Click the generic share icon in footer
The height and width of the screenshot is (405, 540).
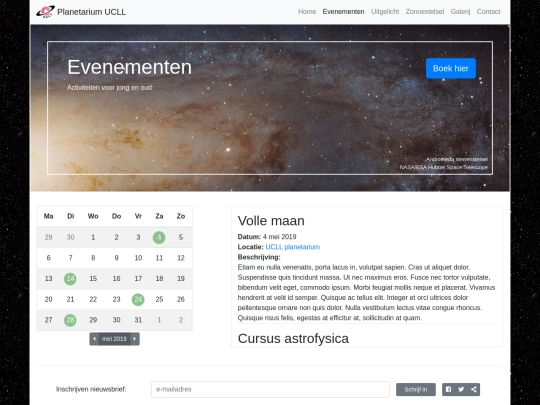[474, 390]
